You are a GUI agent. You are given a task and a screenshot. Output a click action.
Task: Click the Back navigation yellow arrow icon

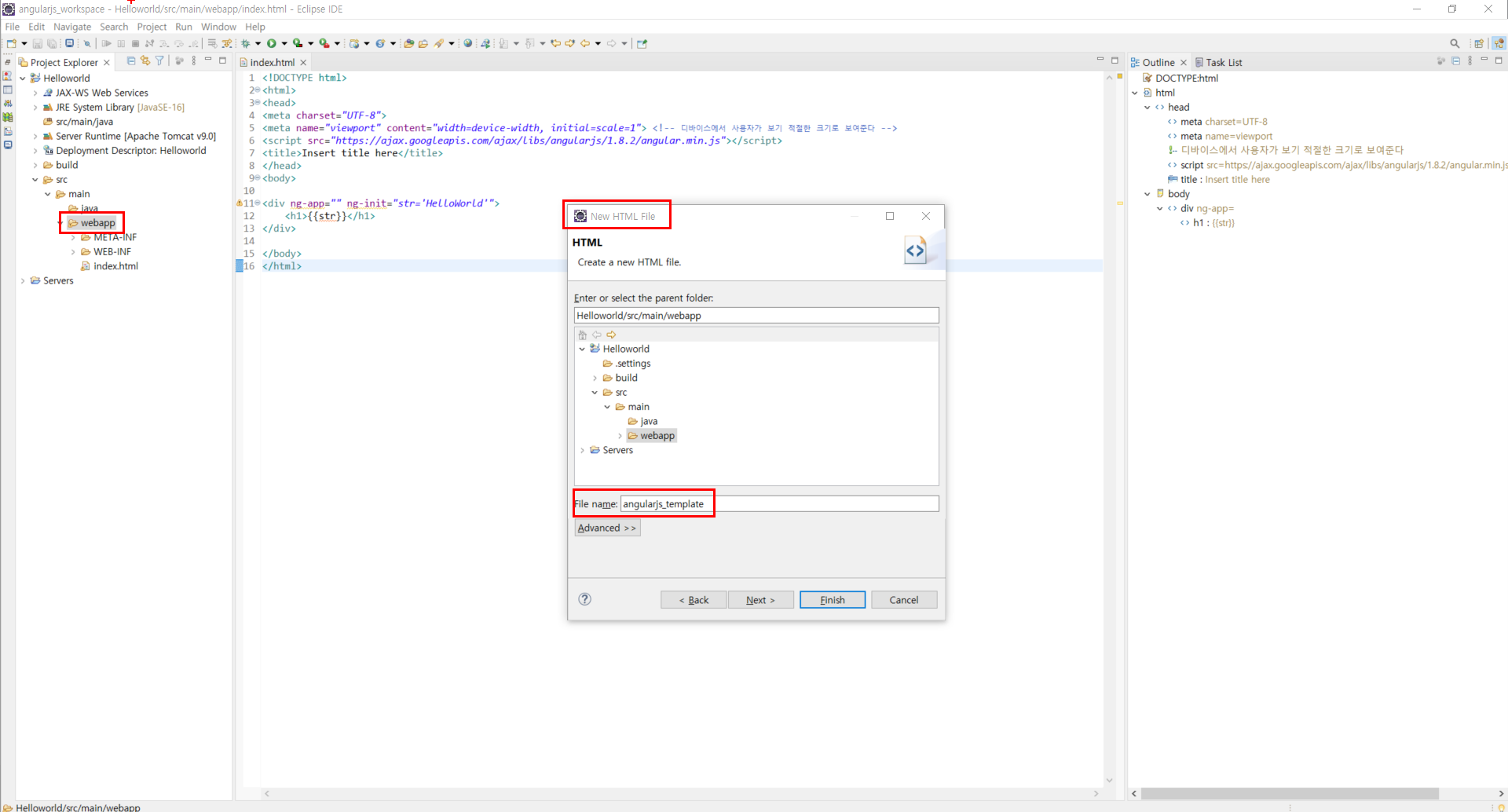click(x=585, y=43)
